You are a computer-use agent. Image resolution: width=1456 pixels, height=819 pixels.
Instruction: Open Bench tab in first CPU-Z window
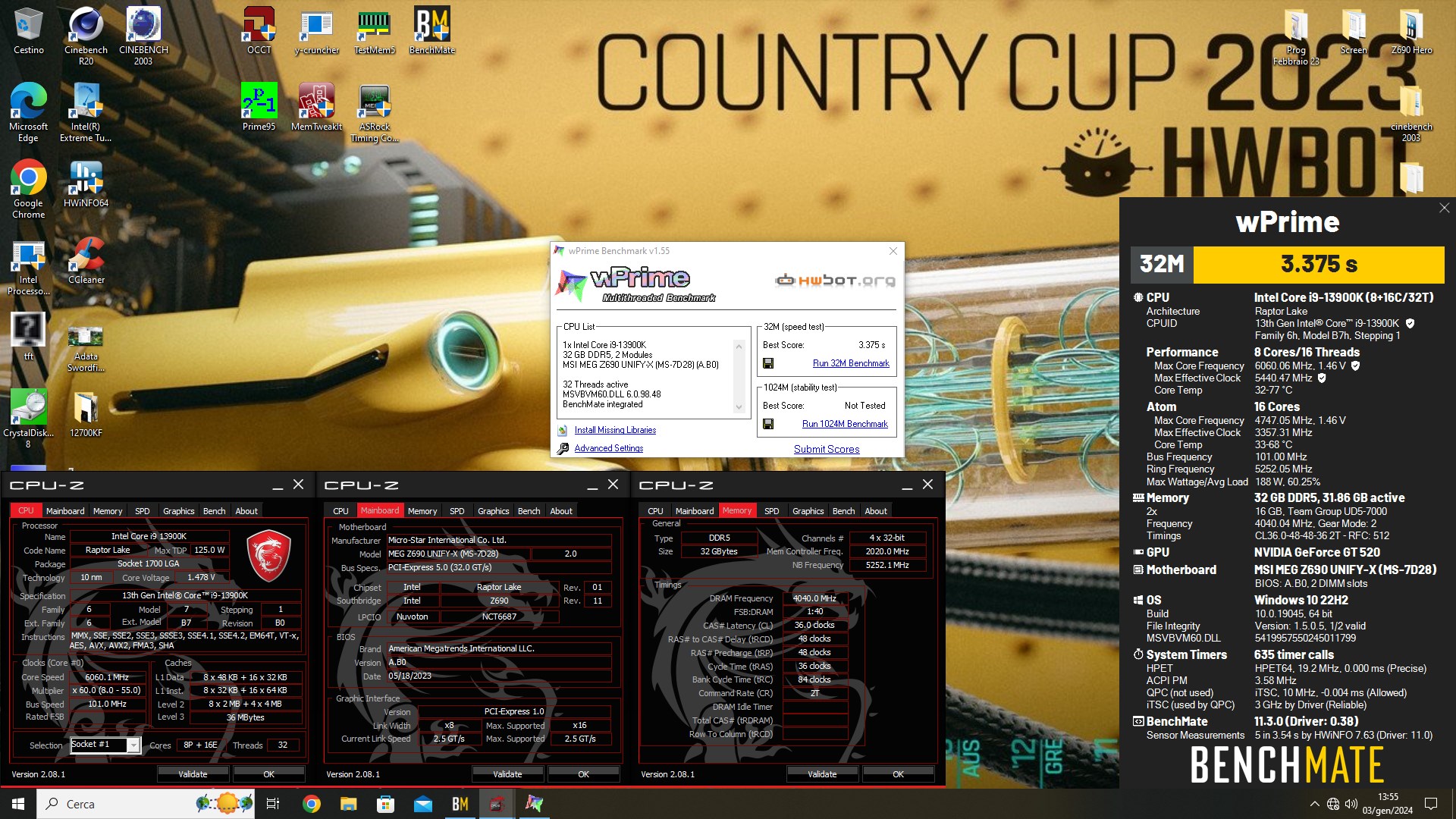pyautogui.click(x=214, y=511)
